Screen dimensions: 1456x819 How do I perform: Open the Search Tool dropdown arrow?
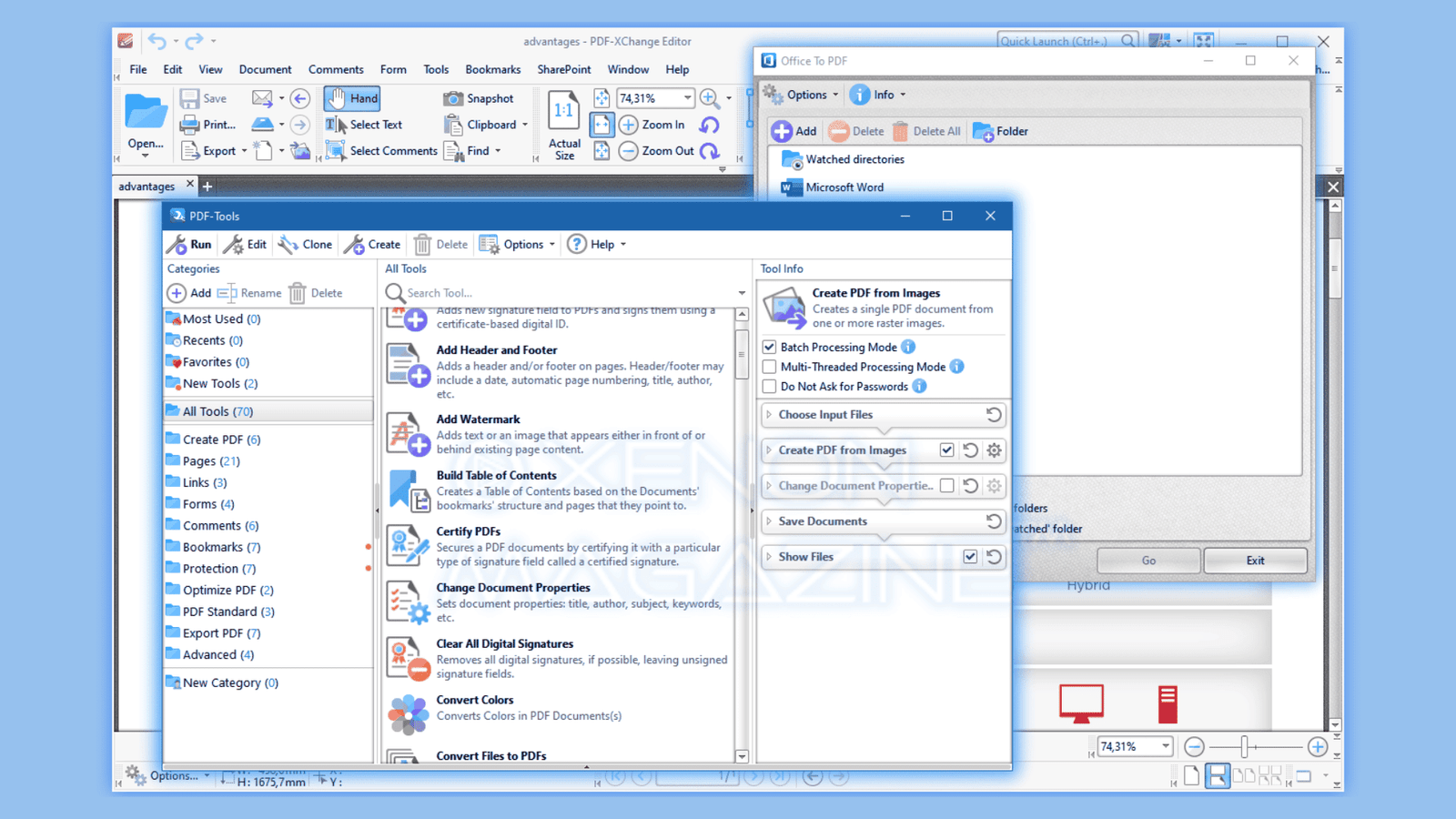tap(742, 293)
